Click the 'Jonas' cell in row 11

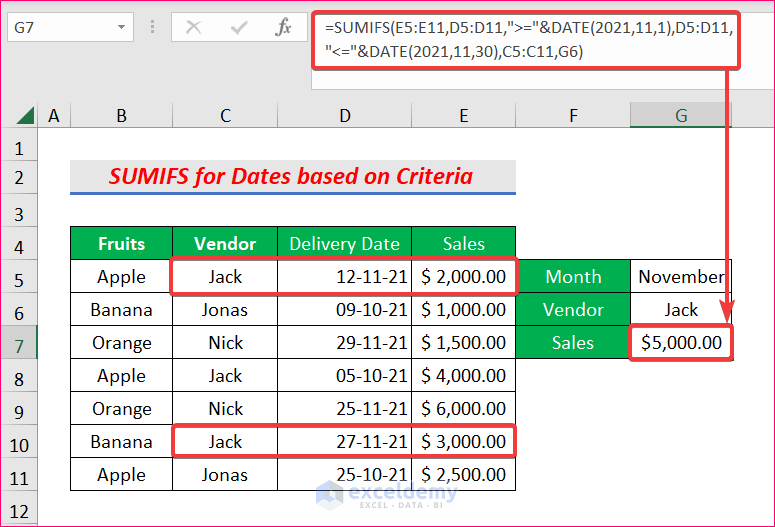[x=225, y=475]
